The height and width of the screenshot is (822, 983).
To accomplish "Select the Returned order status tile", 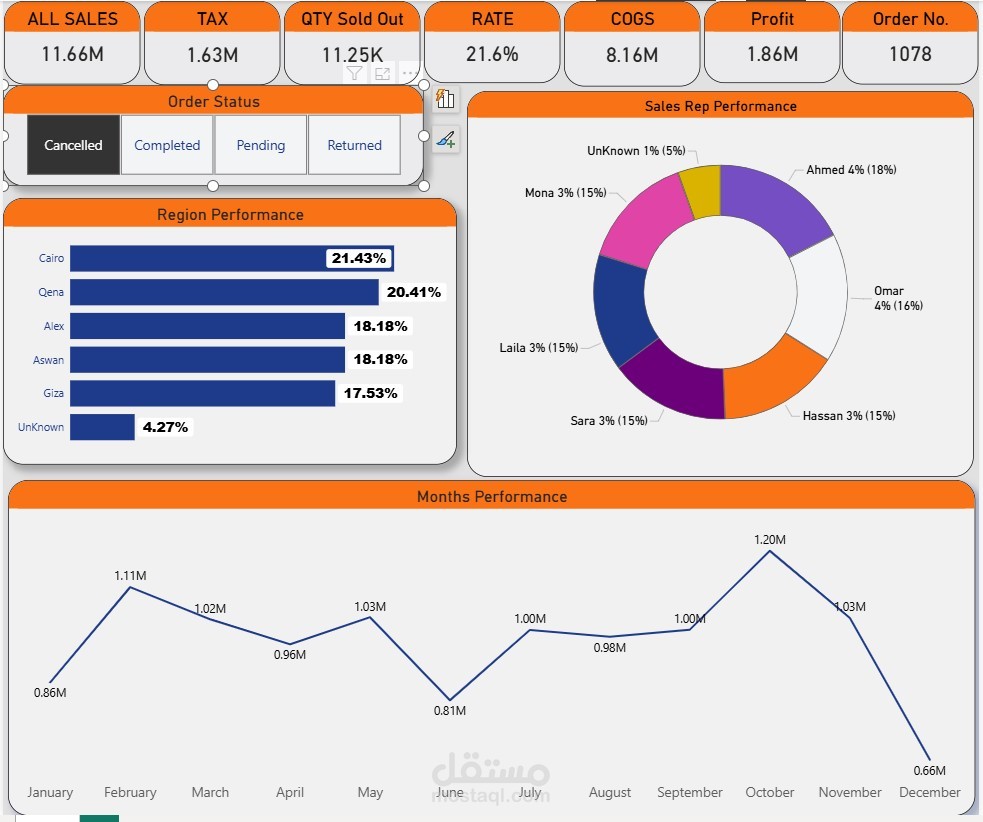I will [x=354, y=145].
